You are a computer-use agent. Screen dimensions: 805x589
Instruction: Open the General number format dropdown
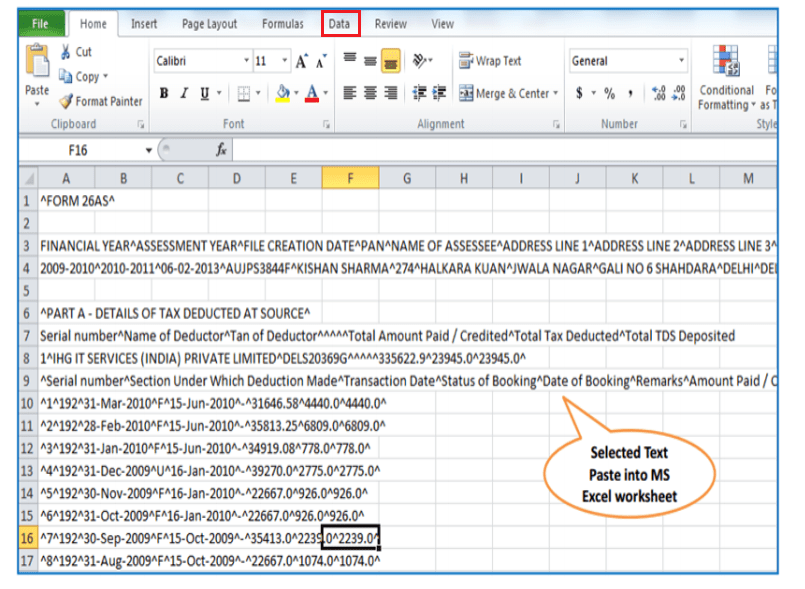[x=681, y=60]
